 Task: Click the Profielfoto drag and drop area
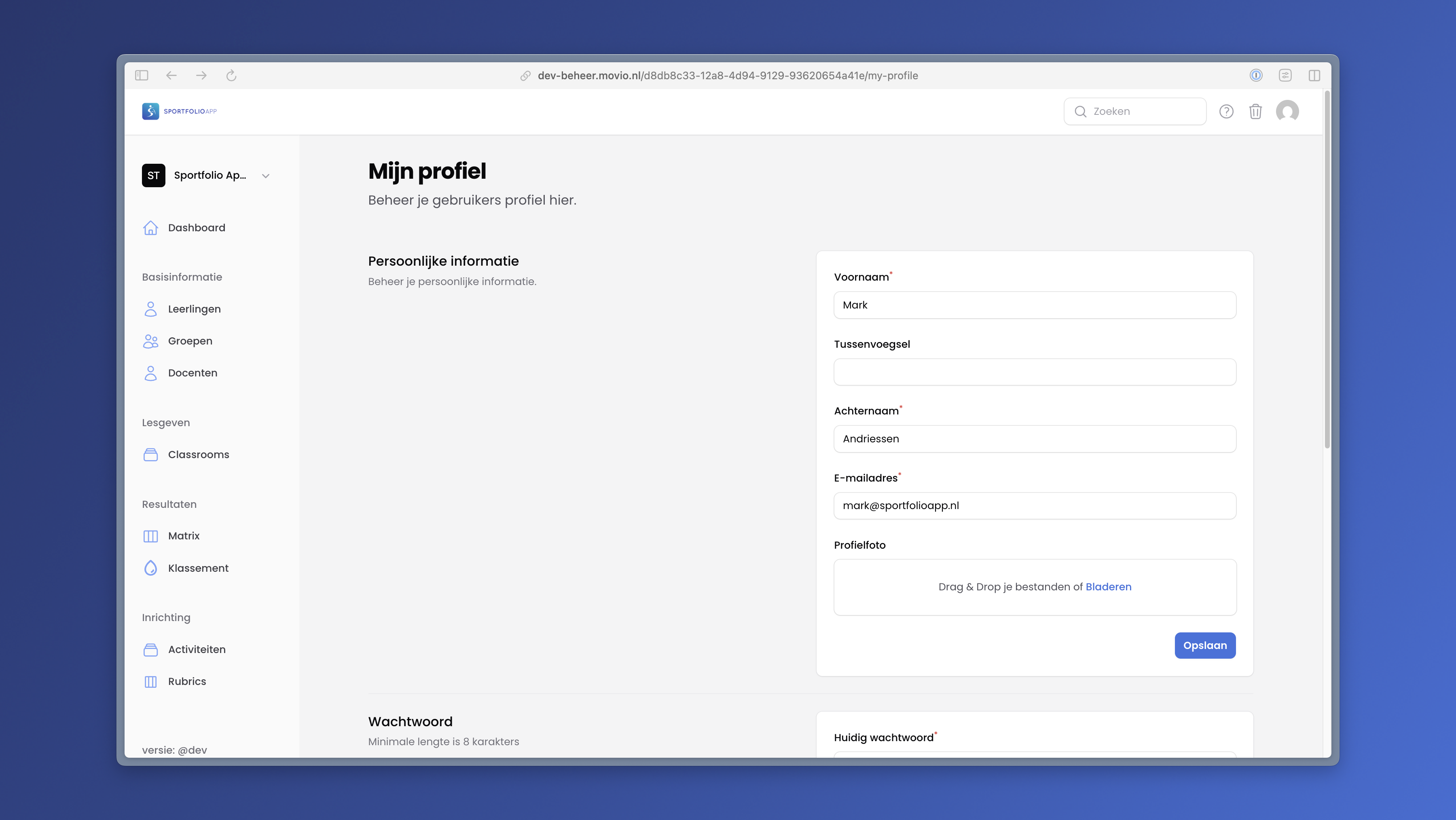tap(1034, 587)
